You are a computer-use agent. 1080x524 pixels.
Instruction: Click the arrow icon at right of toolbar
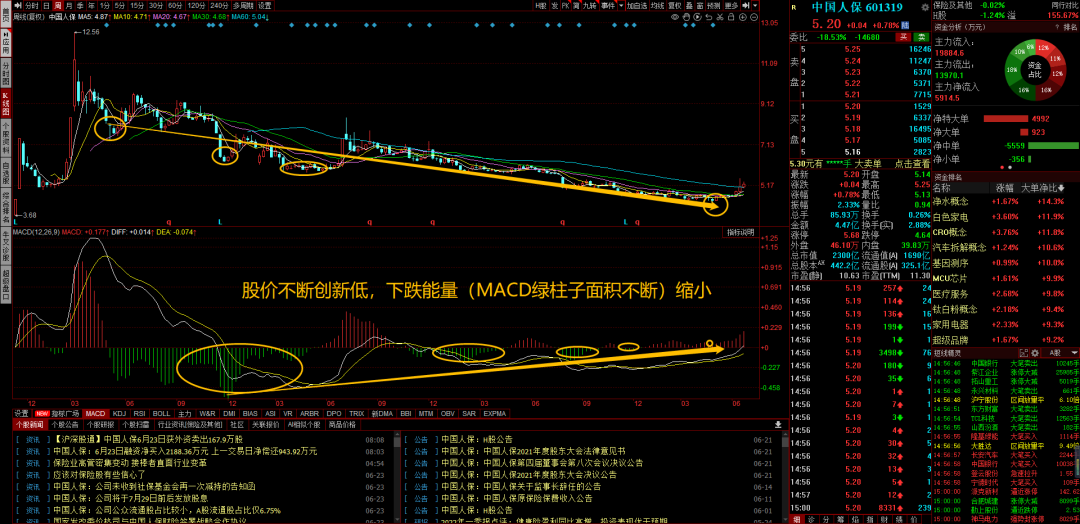click(x=746, y=6)
